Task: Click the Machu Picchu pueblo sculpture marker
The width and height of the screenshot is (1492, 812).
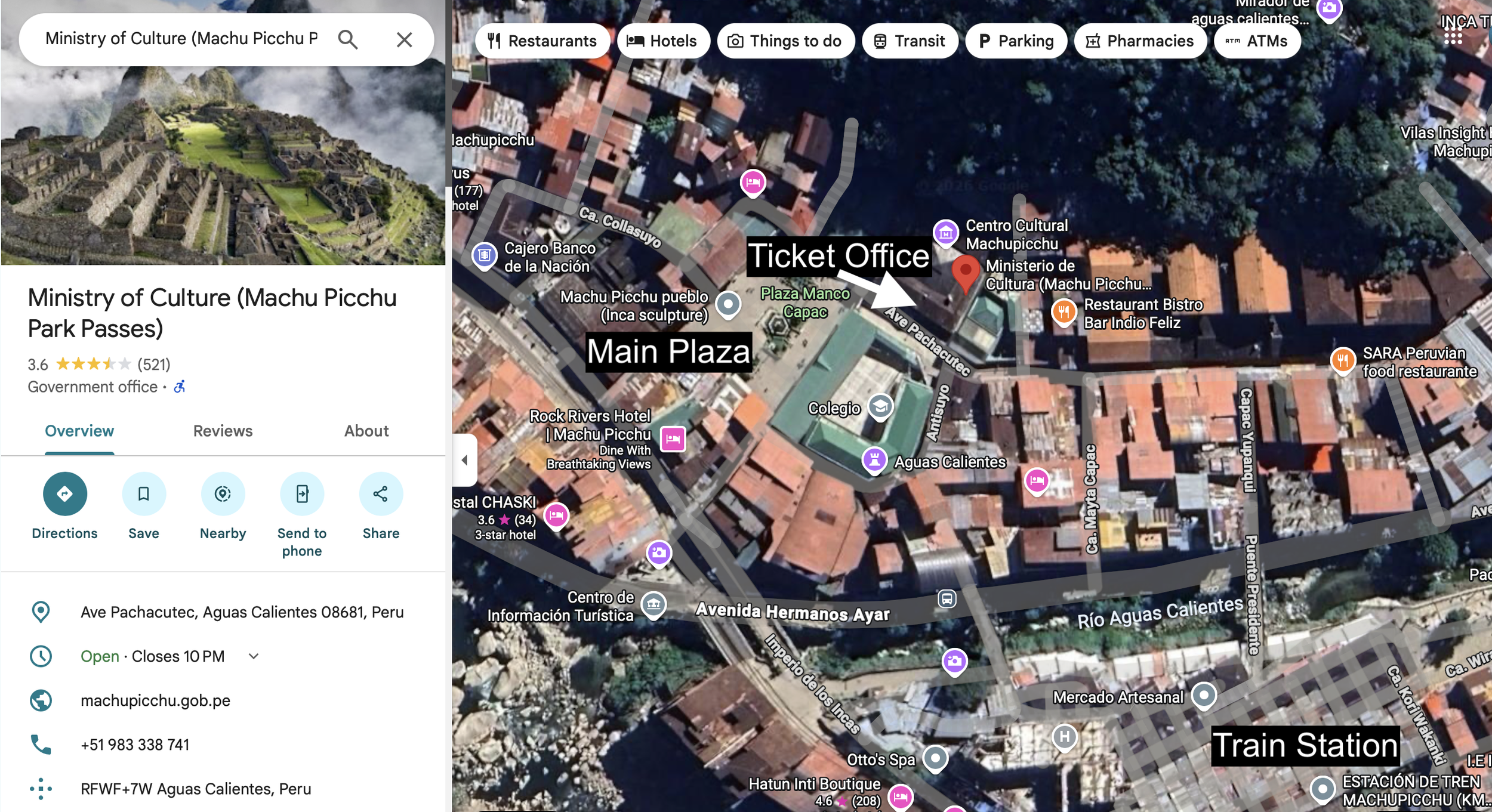Action: pyautogui.click(x=727, y=304)
